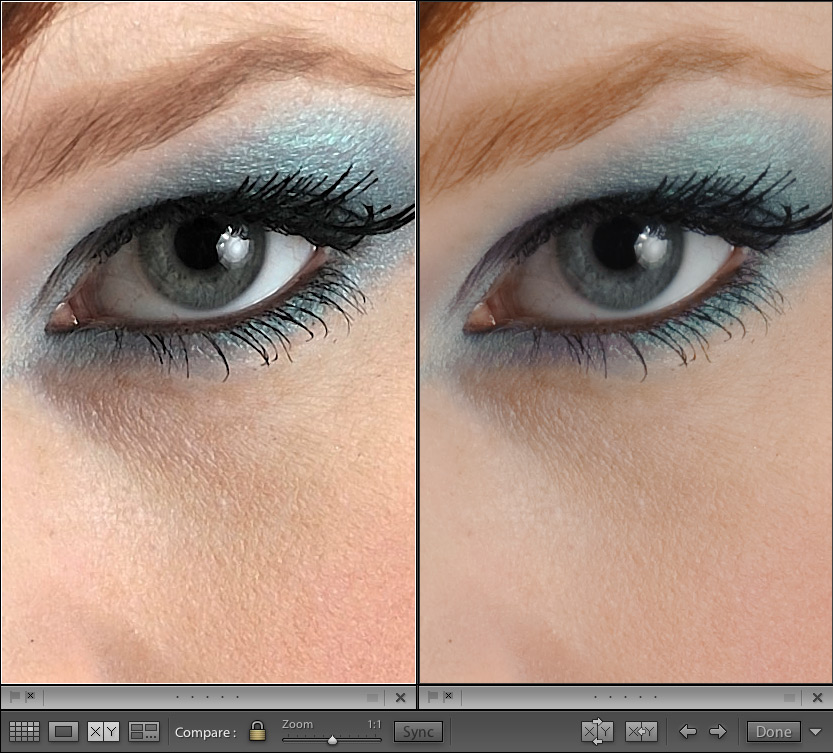Deselect the left photo with X
The width and height of the screenshot is (833, 753).
point(401,697)
